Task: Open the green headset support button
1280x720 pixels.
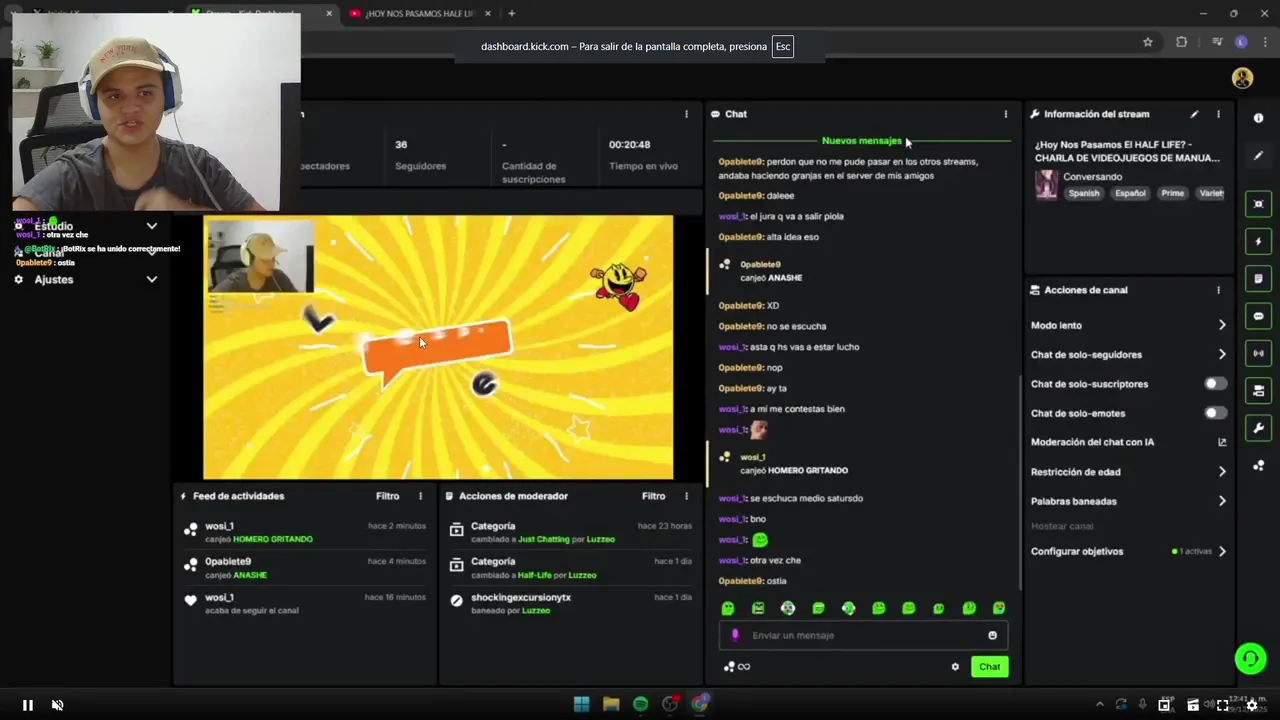Action: [1250, 658]
